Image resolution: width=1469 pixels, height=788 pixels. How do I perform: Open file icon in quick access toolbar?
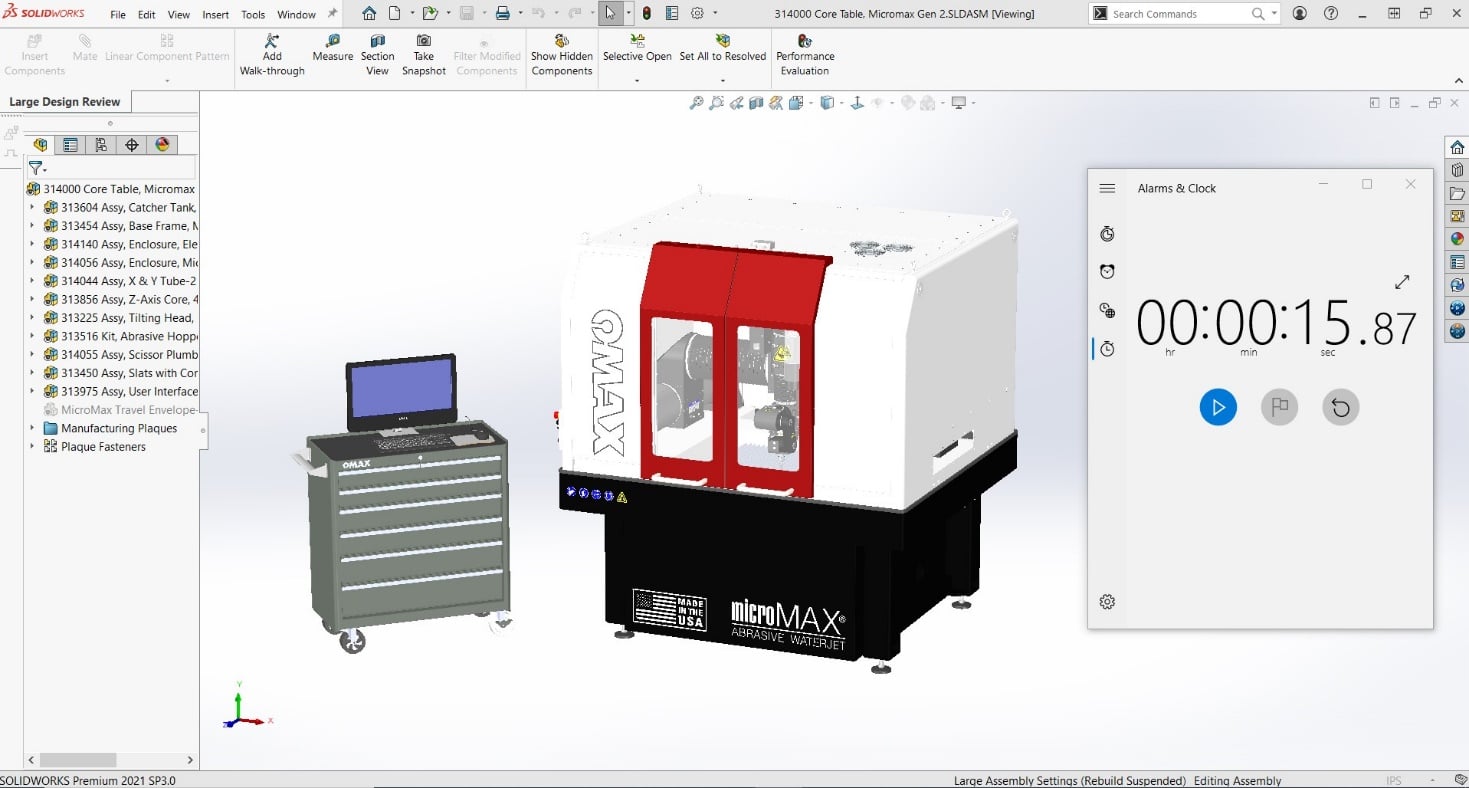click(x=430, y=14)
